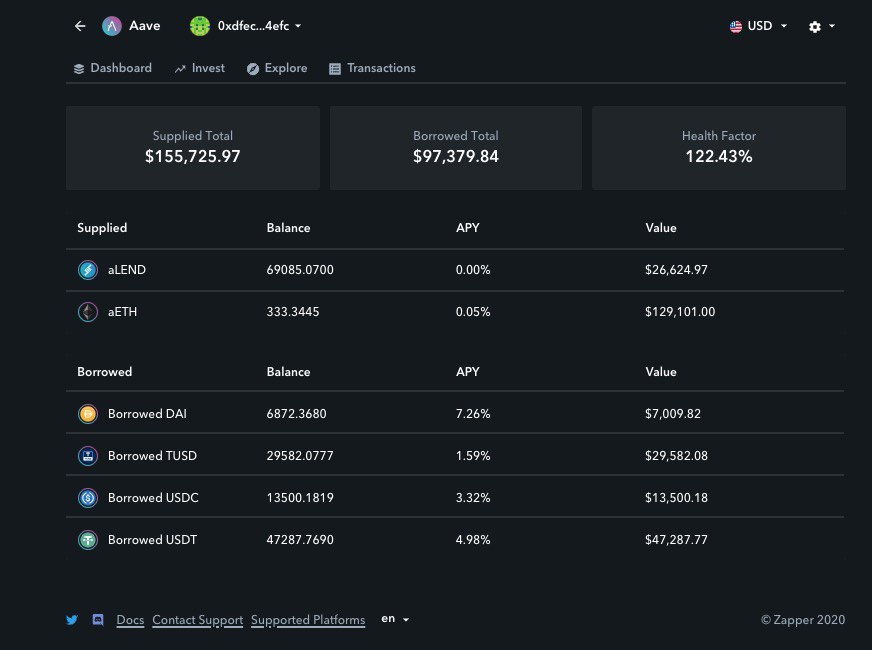Click the USDC balance 13500.1819
The width and height of the screenshot is (872, 650).
(300, 498)
